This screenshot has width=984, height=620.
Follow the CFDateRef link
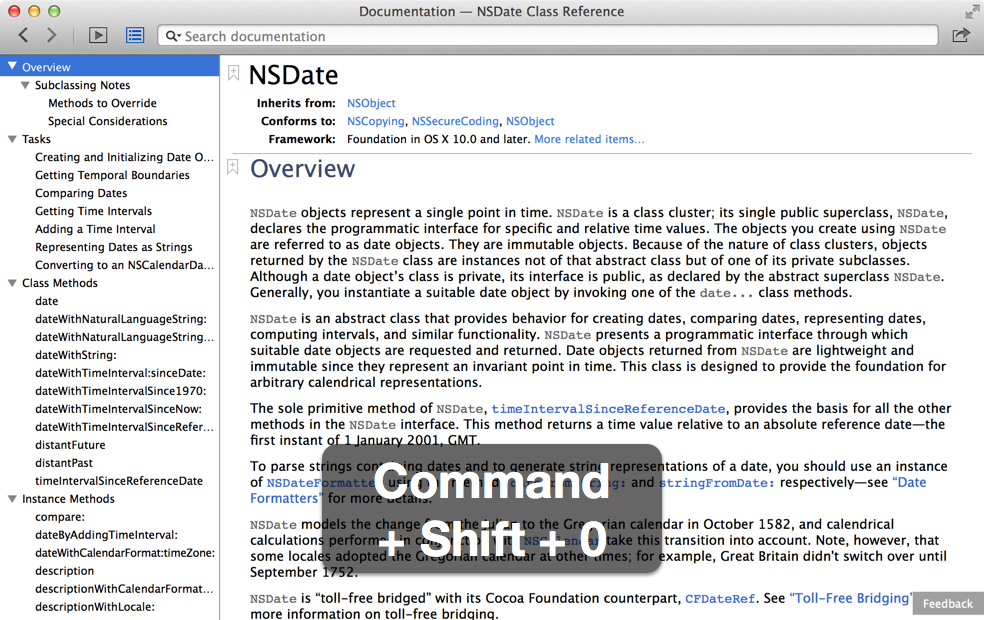[x=720, y=599]
